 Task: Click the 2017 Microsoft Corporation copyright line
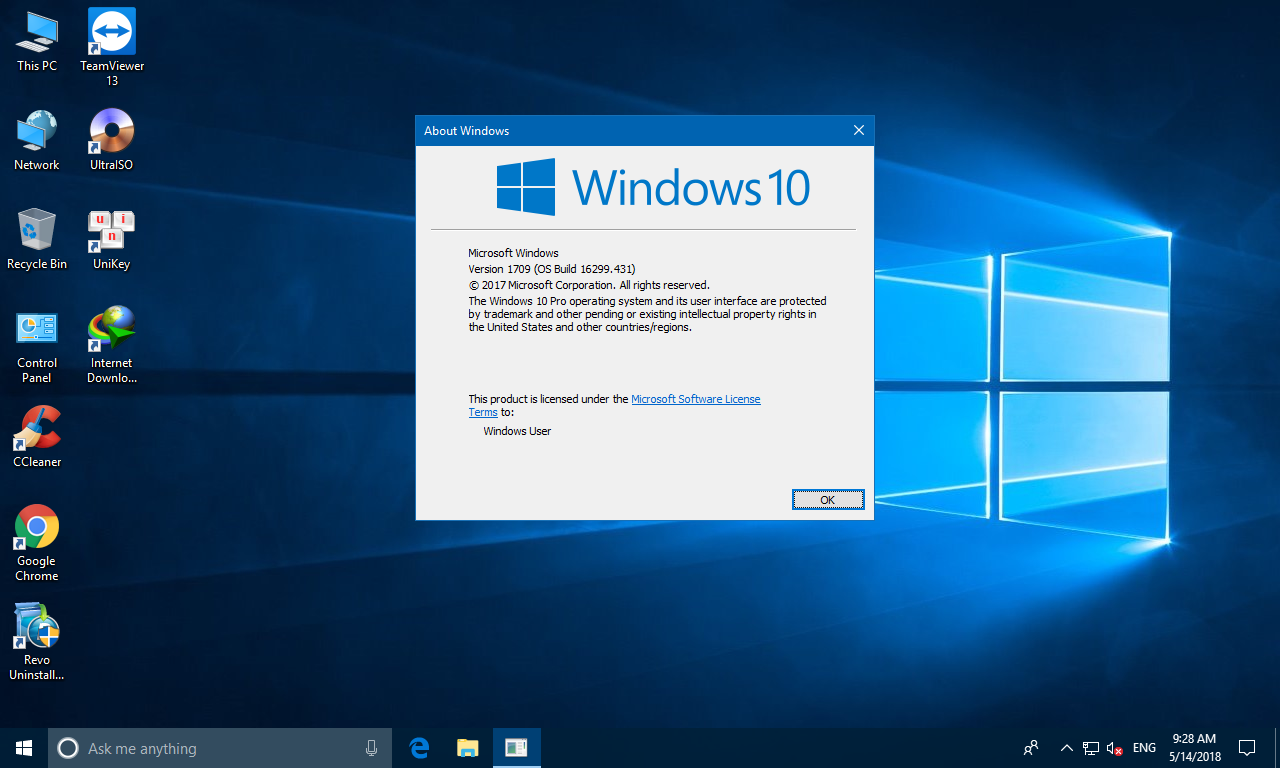[589, 285]
